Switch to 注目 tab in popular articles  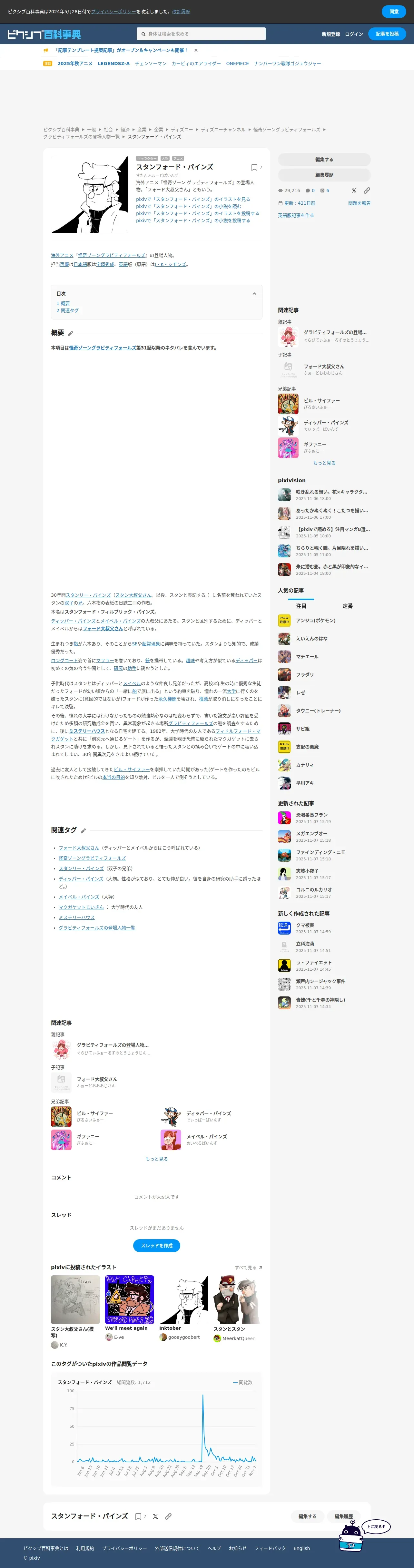(x=301, y=606)
